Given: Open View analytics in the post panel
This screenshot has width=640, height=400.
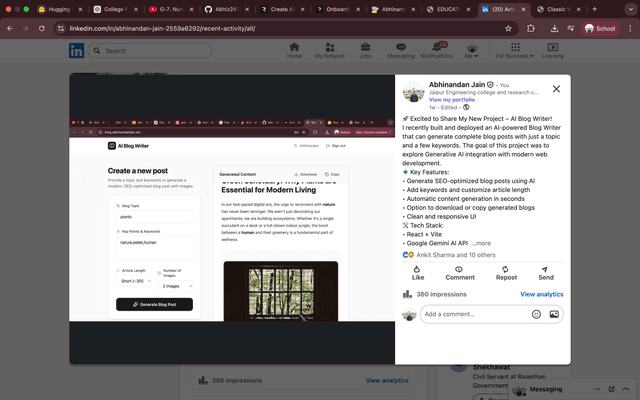Looking at the screenshot, I should click(x=542, y=294).
